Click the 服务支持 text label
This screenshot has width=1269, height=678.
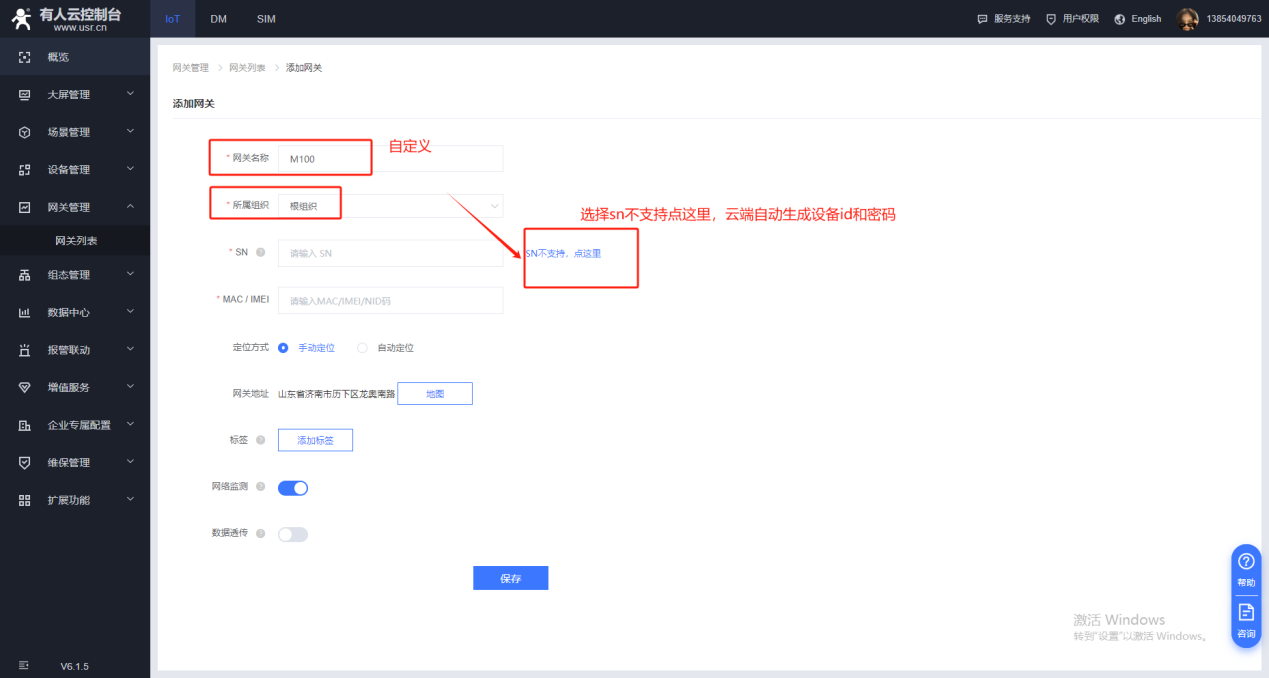[x=1012, y=19]
